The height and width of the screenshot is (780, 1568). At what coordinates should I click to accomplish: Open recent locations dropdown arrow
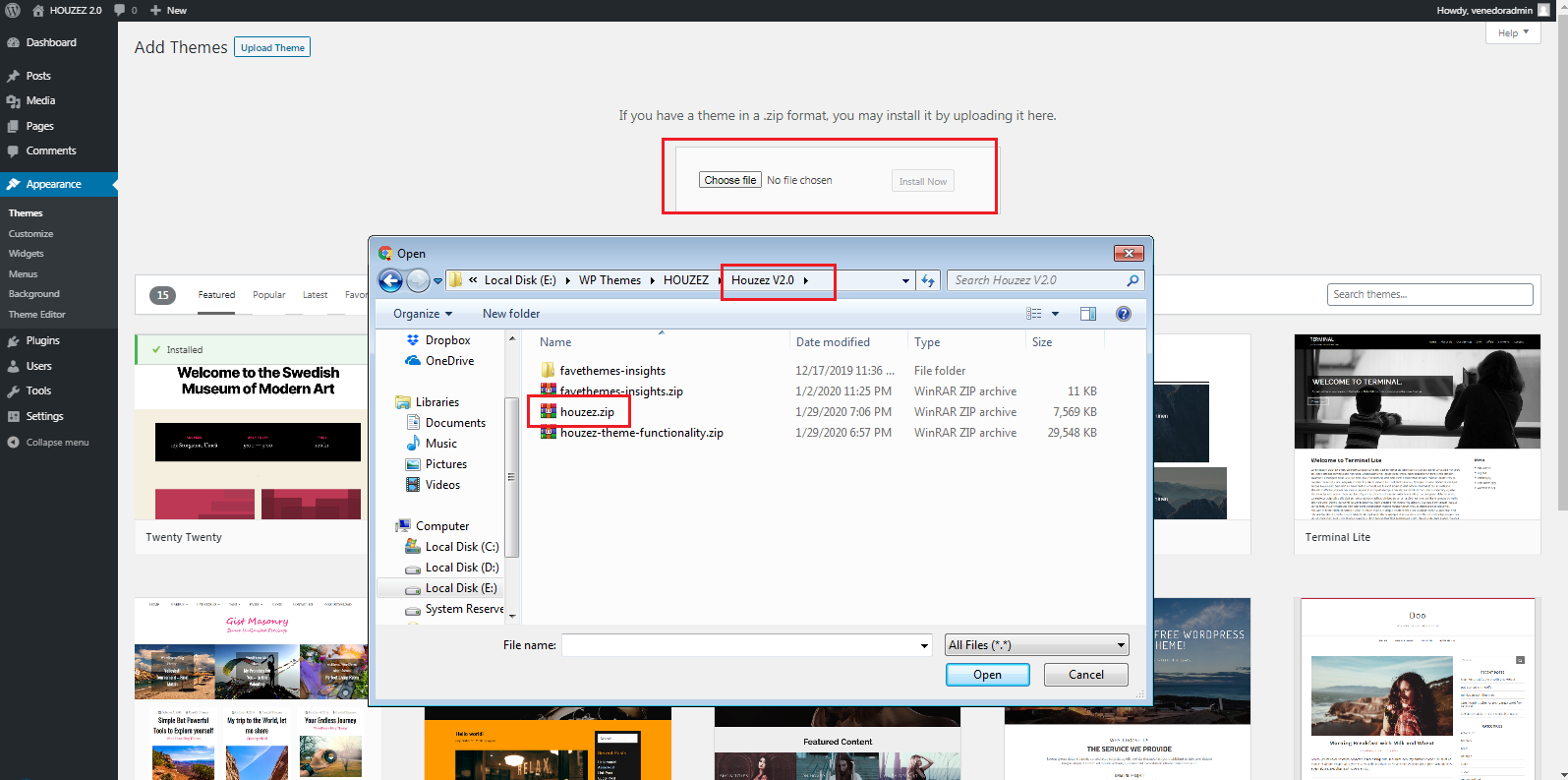tap(438, 281)
